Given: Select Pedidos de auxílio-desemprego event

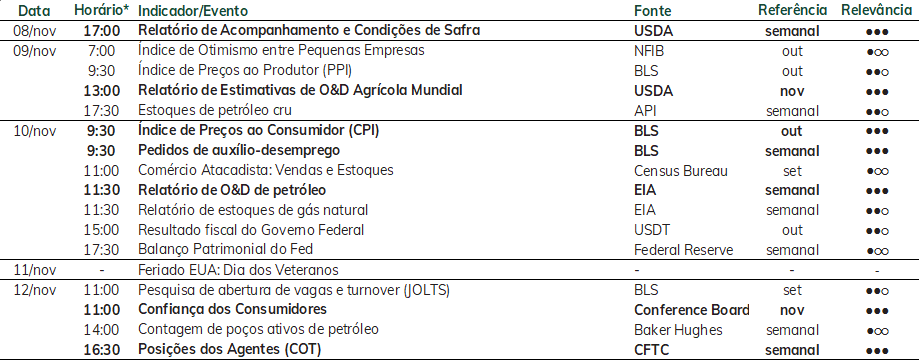Looking at the screenshot, I should point(239,150).
